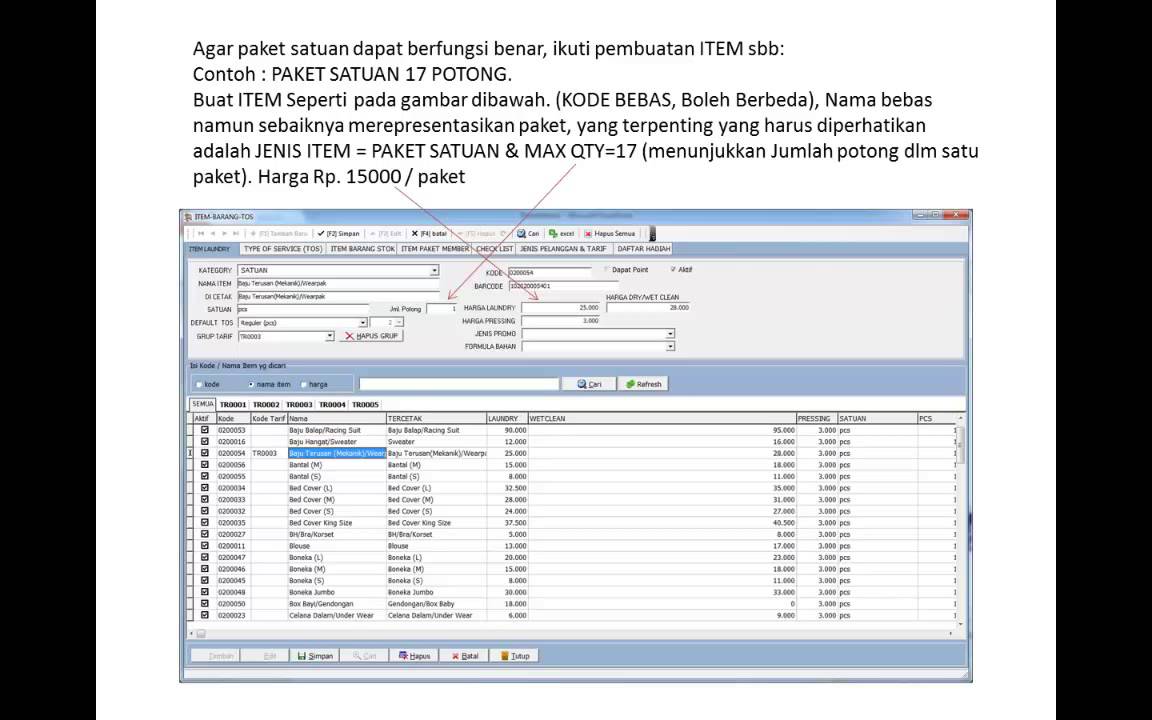Click bottom Tutup button
Image resolution: width=1152 pixels, height=720 pixels.
(515, 656)
